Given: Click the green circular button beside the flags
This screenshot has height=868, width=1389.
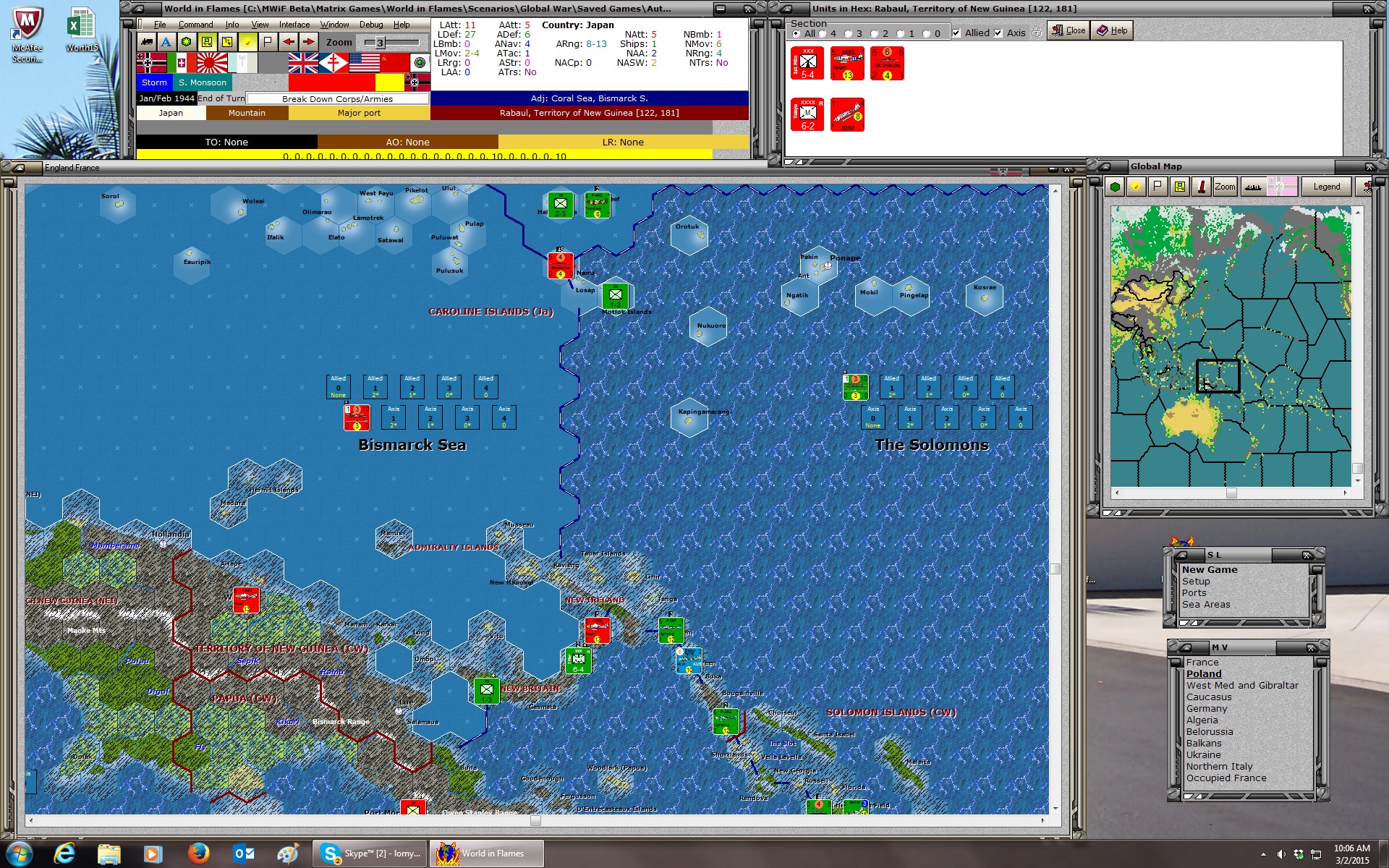Looking at the screenshot, I should coord(420,63).
